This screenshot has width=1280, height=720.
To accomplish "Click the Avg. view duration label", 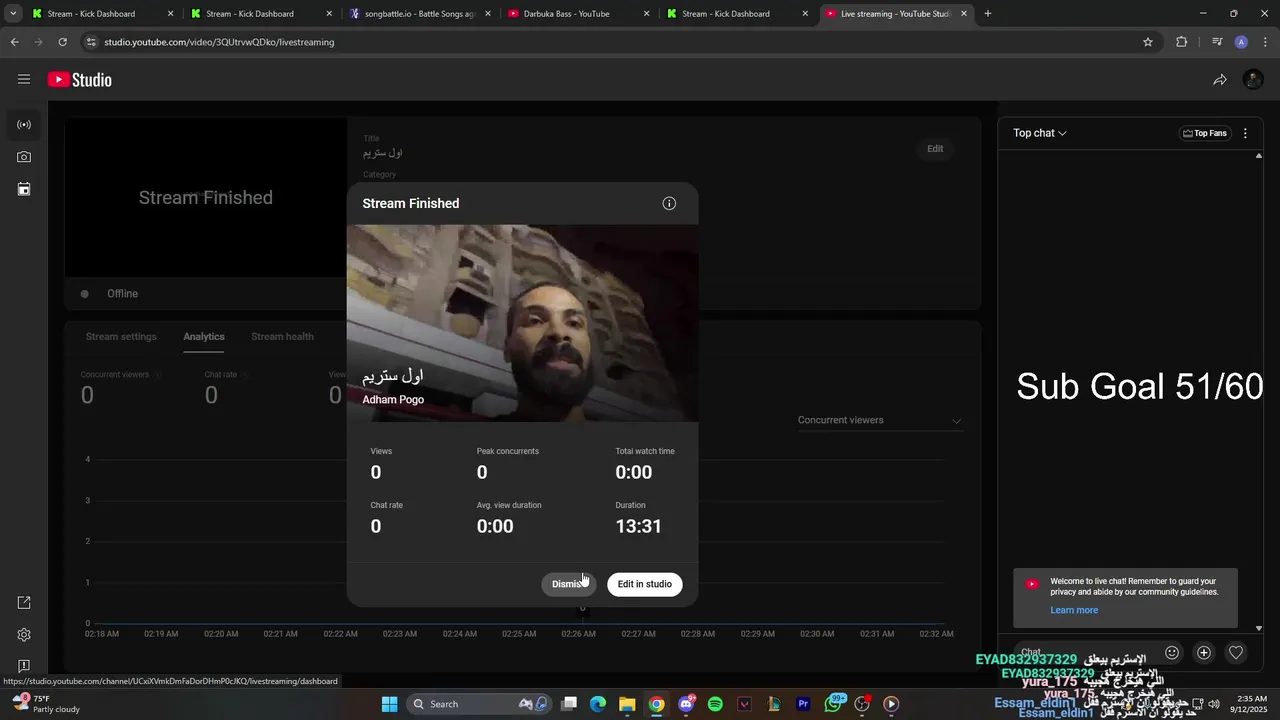I will [x=509, y=505].
